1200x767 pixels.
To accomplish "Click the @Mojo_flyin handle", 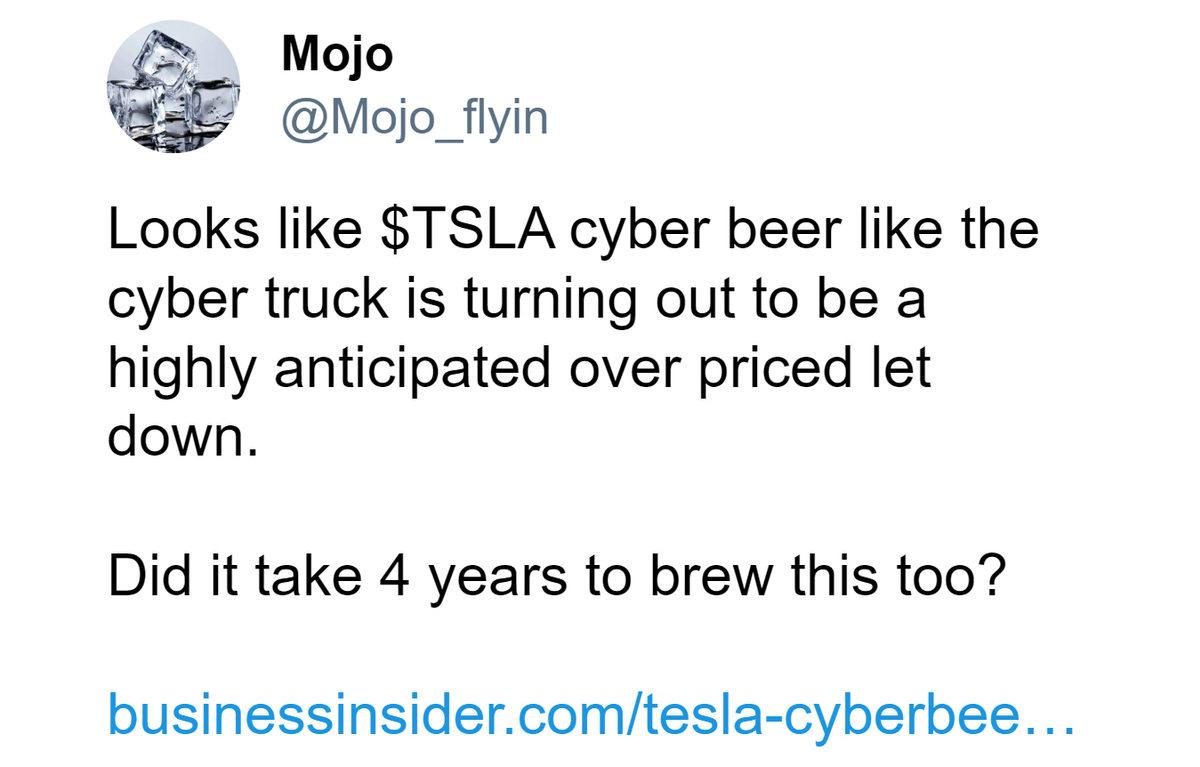I will 414,119.
